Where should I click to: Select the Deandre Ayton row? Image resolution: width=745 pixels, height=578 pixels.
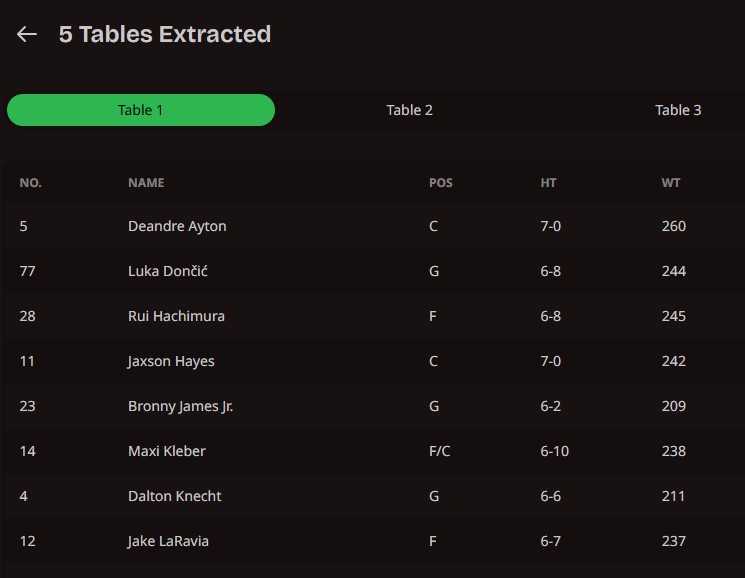tap(177, 226)
